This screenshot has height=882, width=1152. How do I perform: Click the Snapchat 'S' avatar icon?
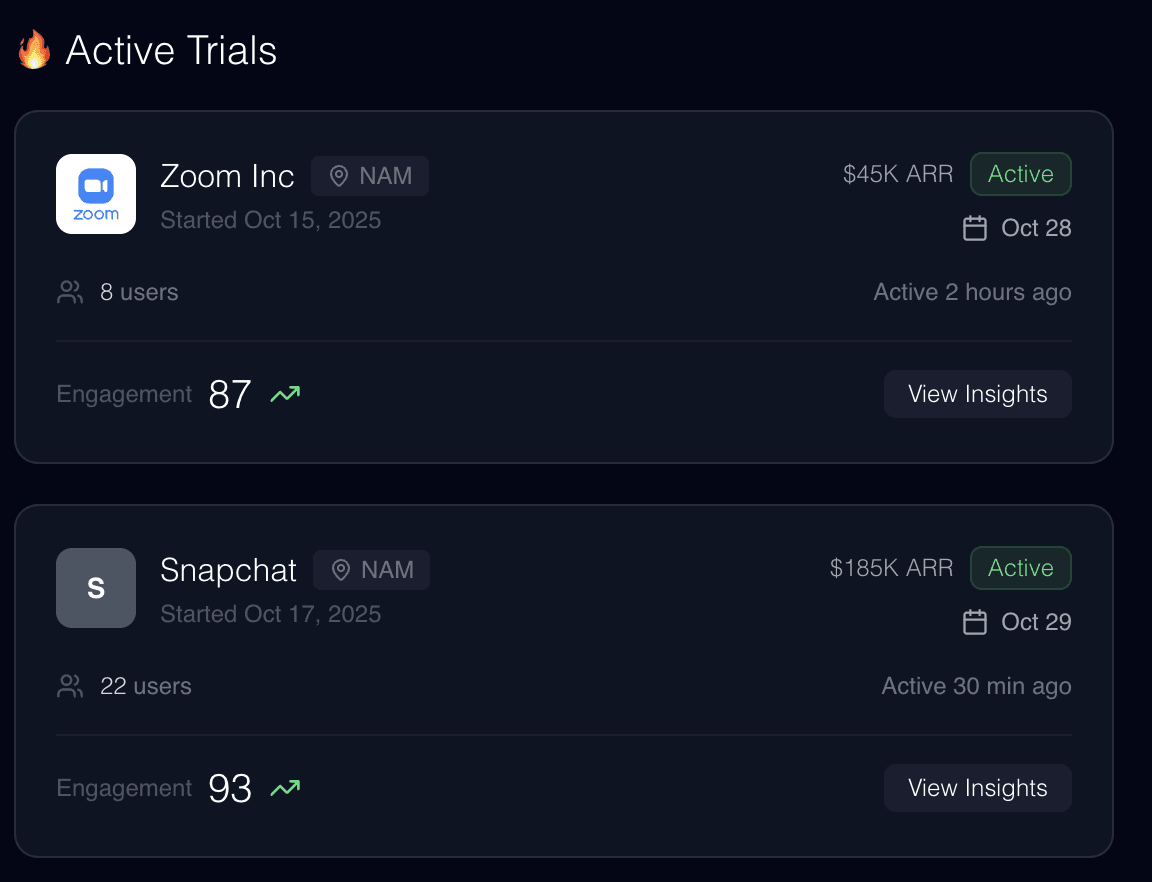pyautogui.click(x=96, y=588)
